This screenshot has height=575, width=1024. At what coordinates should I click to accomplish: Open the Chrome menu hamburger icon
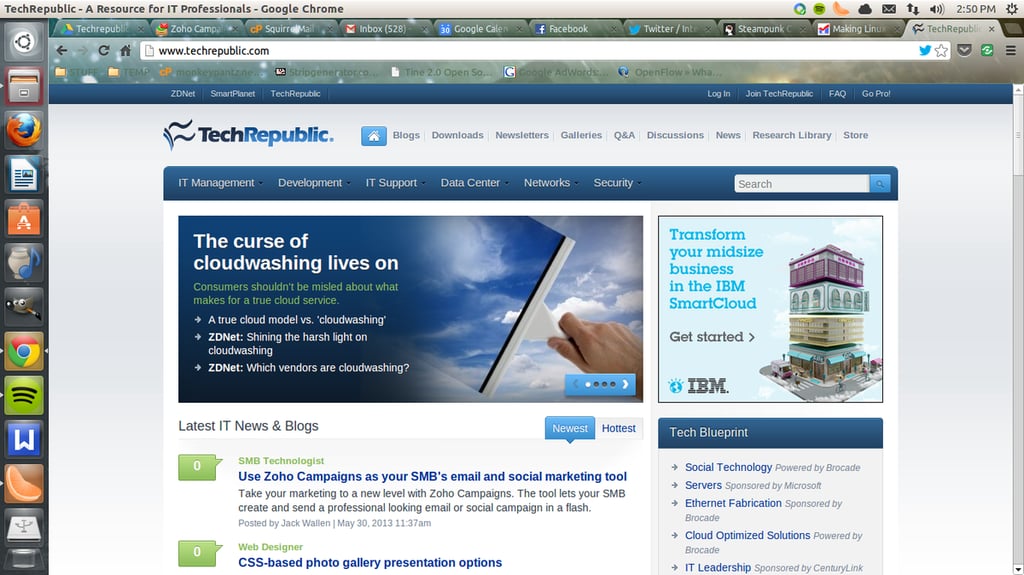1010,50
